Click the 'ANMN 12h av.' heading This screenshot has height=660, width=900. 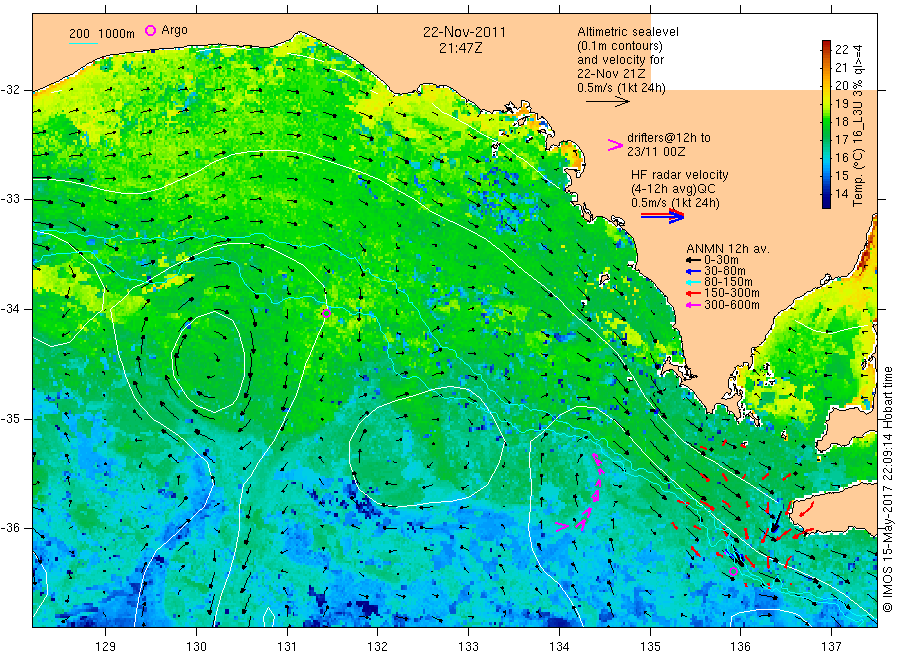pos(728,249)
